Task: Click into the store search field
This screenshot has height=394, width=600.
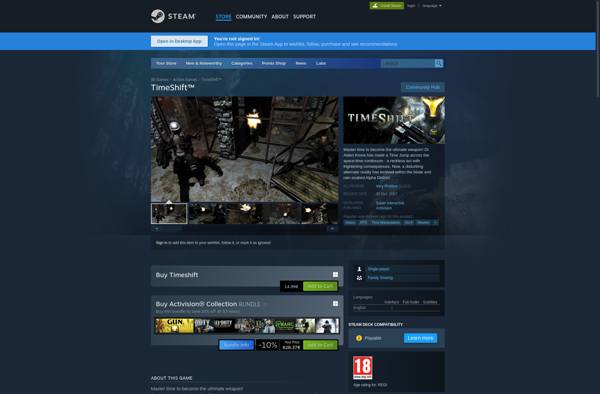Action: pyautogui.click(x=407, y=63)
